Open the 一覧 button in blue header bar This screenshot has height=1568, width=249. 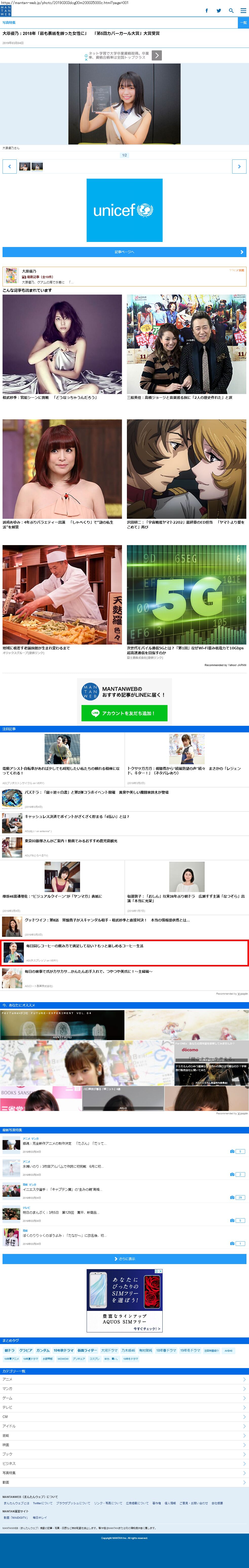(x=243, y=23)
